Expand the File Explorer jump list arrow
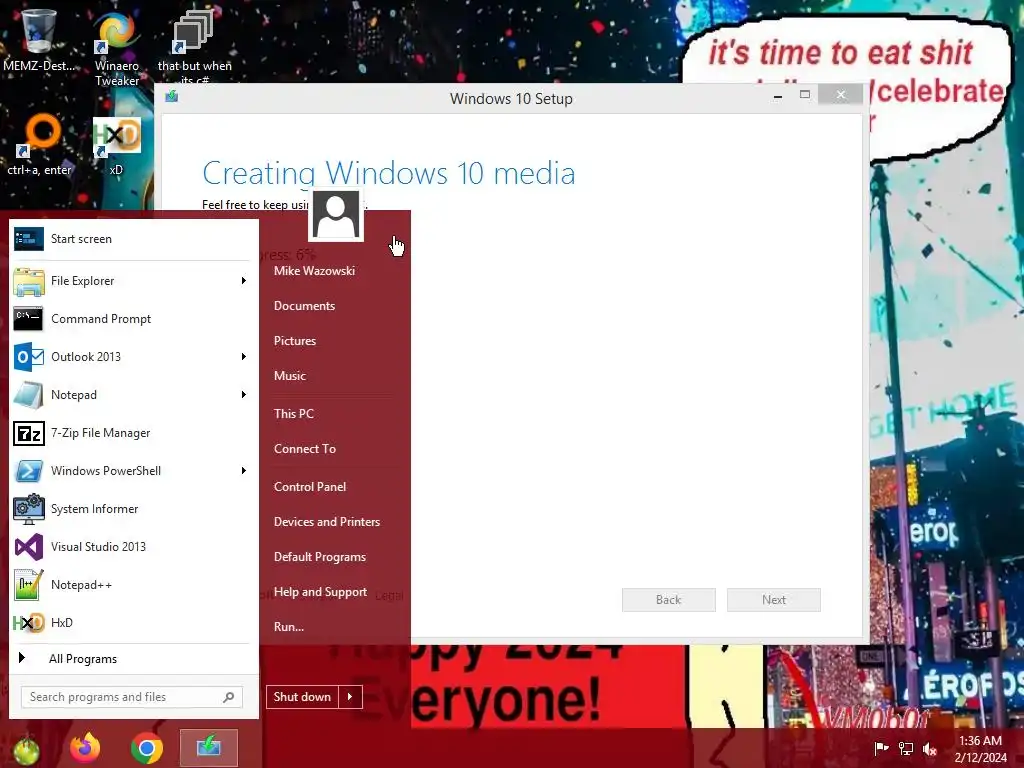 (x=244, y=281)
